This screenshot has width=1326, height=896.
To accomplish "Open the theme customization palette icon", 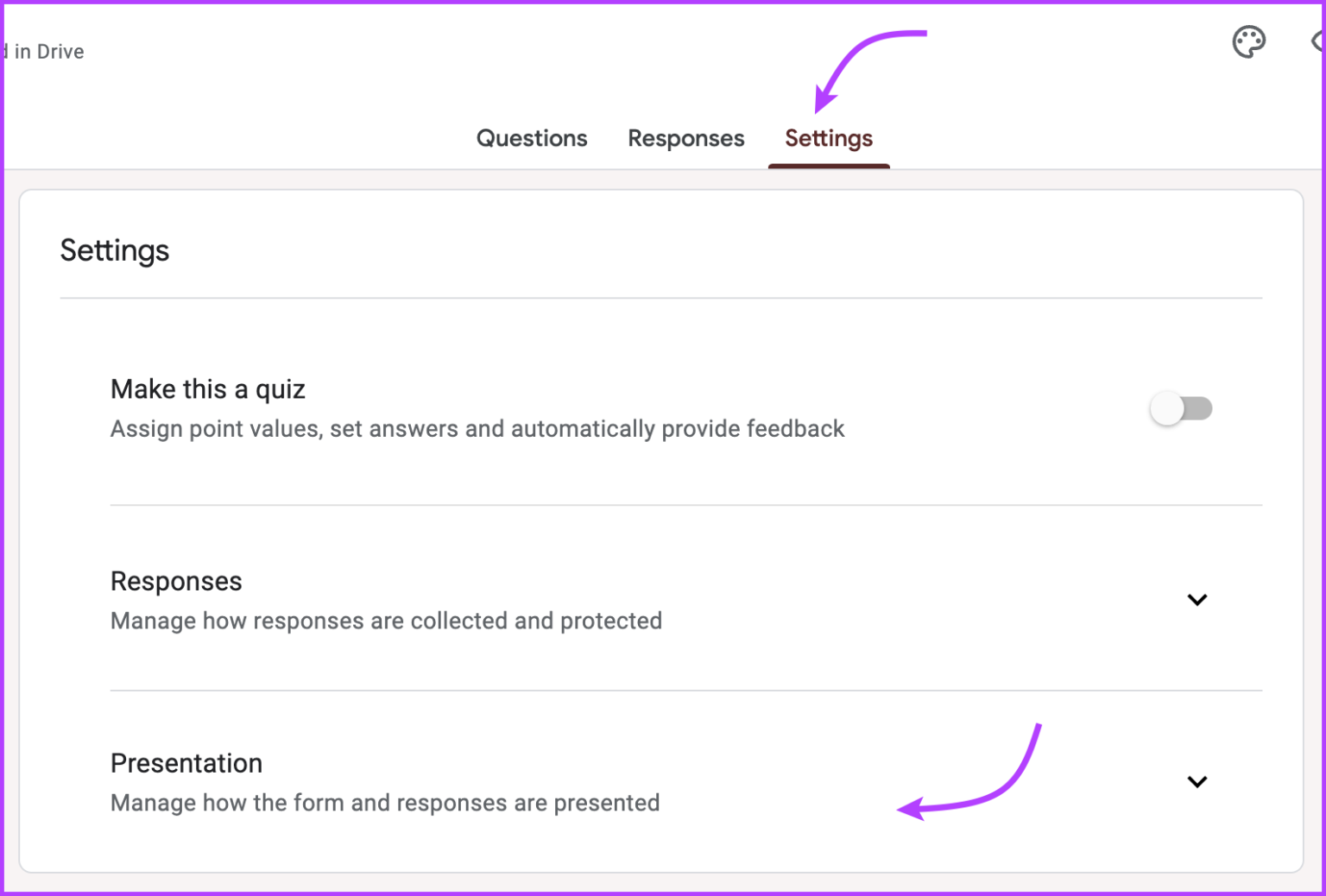I will [1249, 41].
